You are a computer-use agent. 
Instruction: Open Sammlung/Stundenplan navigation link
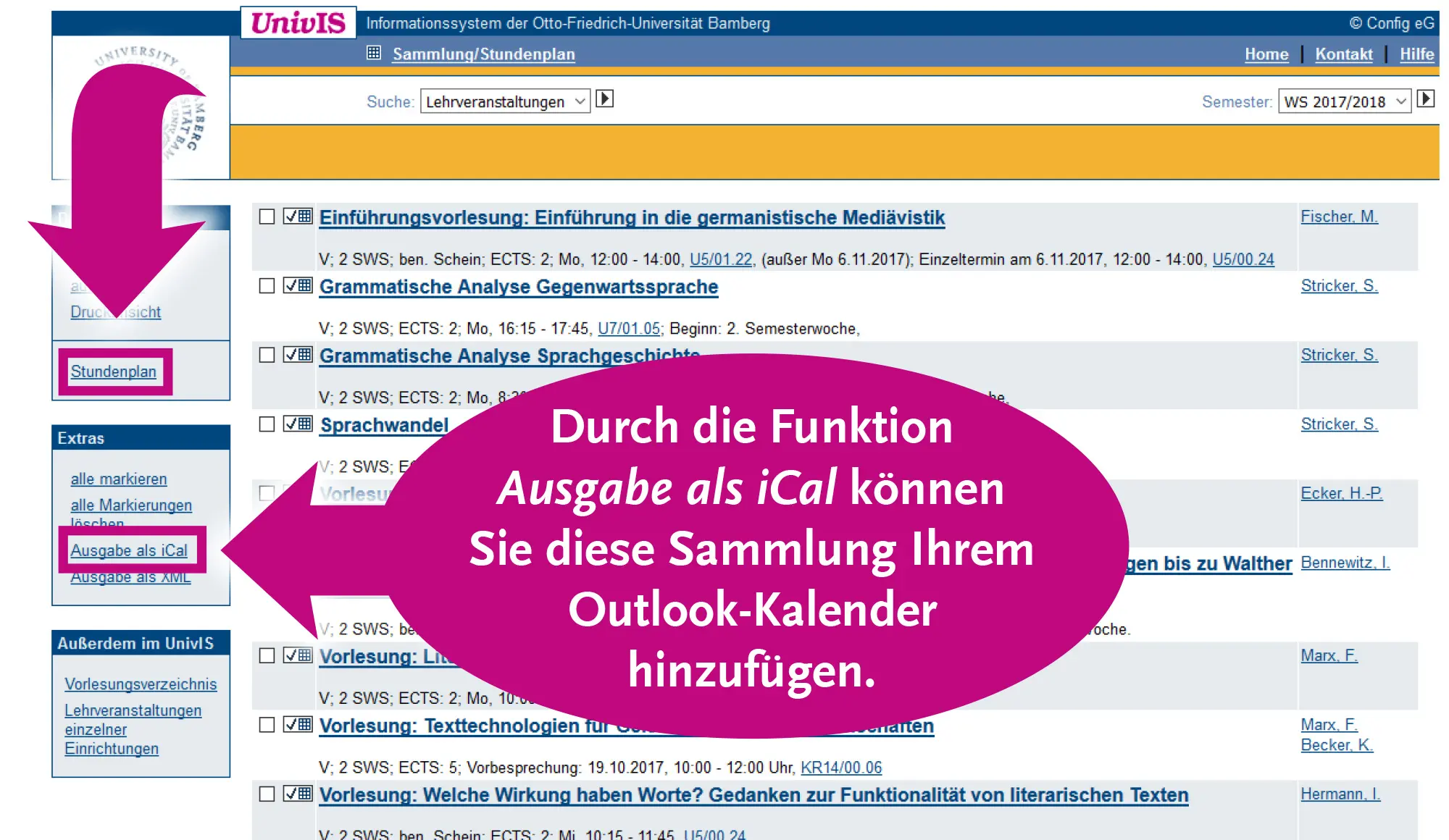pos(483,54)
